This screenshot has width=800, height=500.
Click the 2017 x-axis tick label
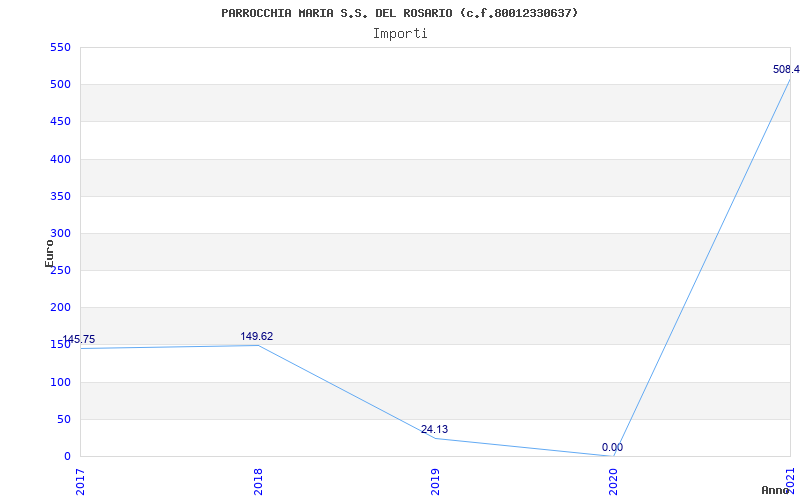81,482
